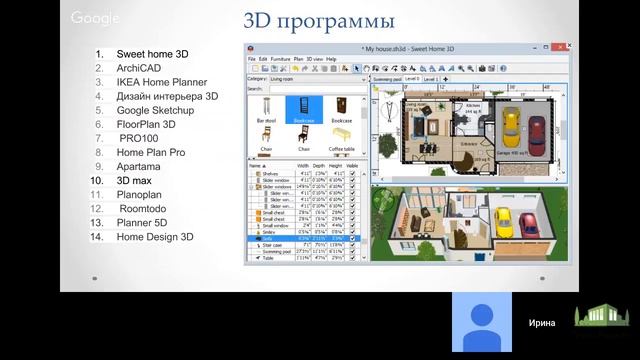Toggle Visible checkbox for Stair case row

pyautogui.click(x=352, y=245)
